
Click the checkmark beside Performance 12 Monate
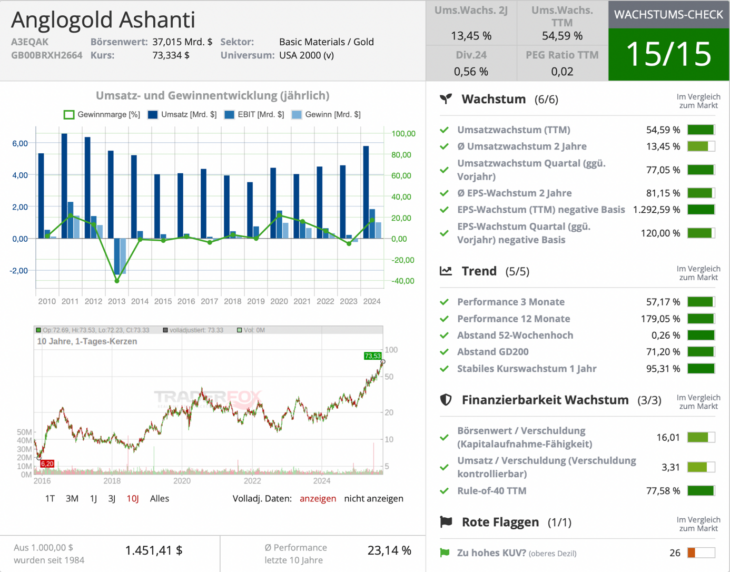tap(445, 318)
